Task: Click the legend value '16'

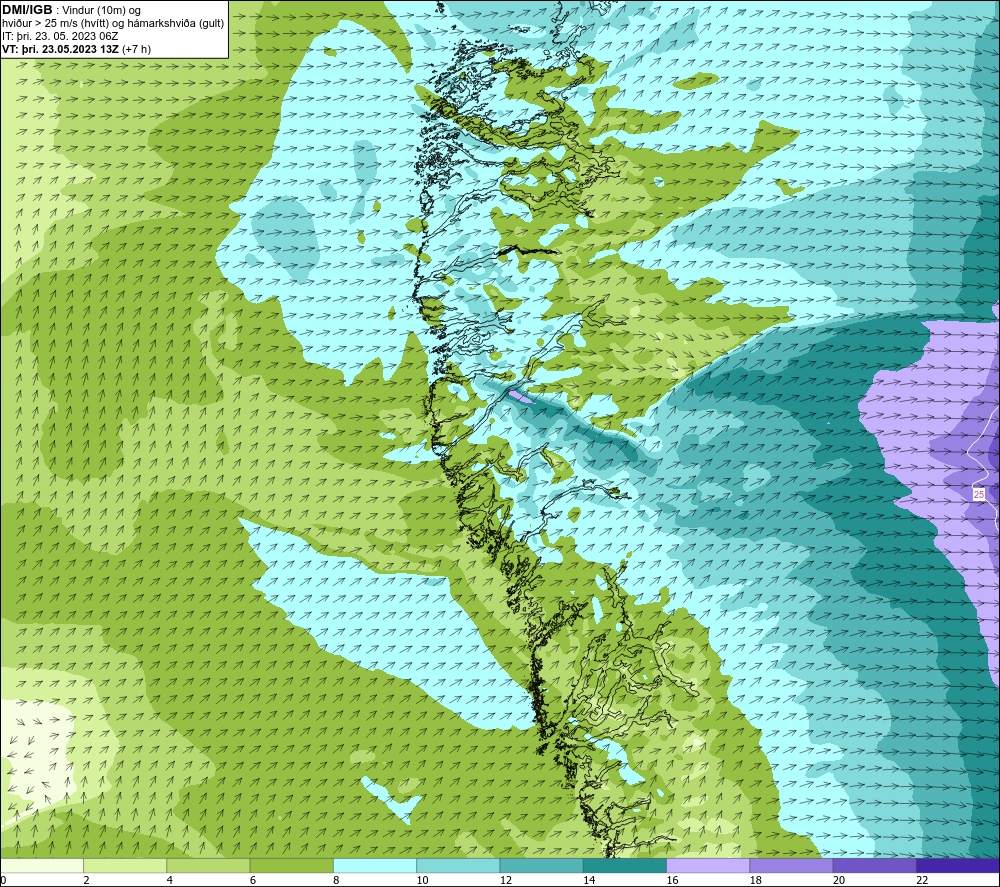Action: pyautogui.click(x=672, y=880)
